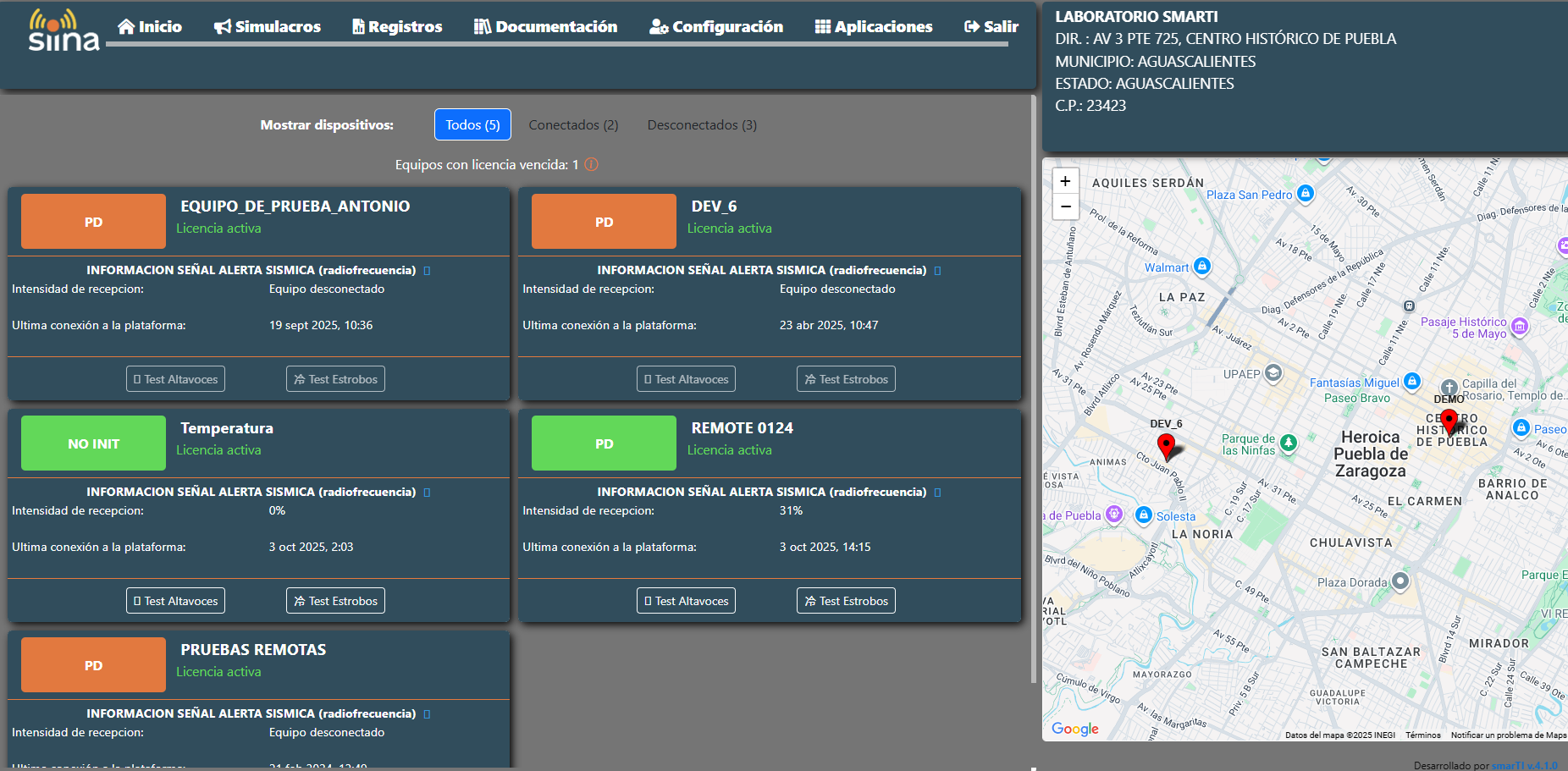The height and width of the screenshot is (771, 1568).
Task: Click the SIINA logo
Action: click(x=63, y=31)
